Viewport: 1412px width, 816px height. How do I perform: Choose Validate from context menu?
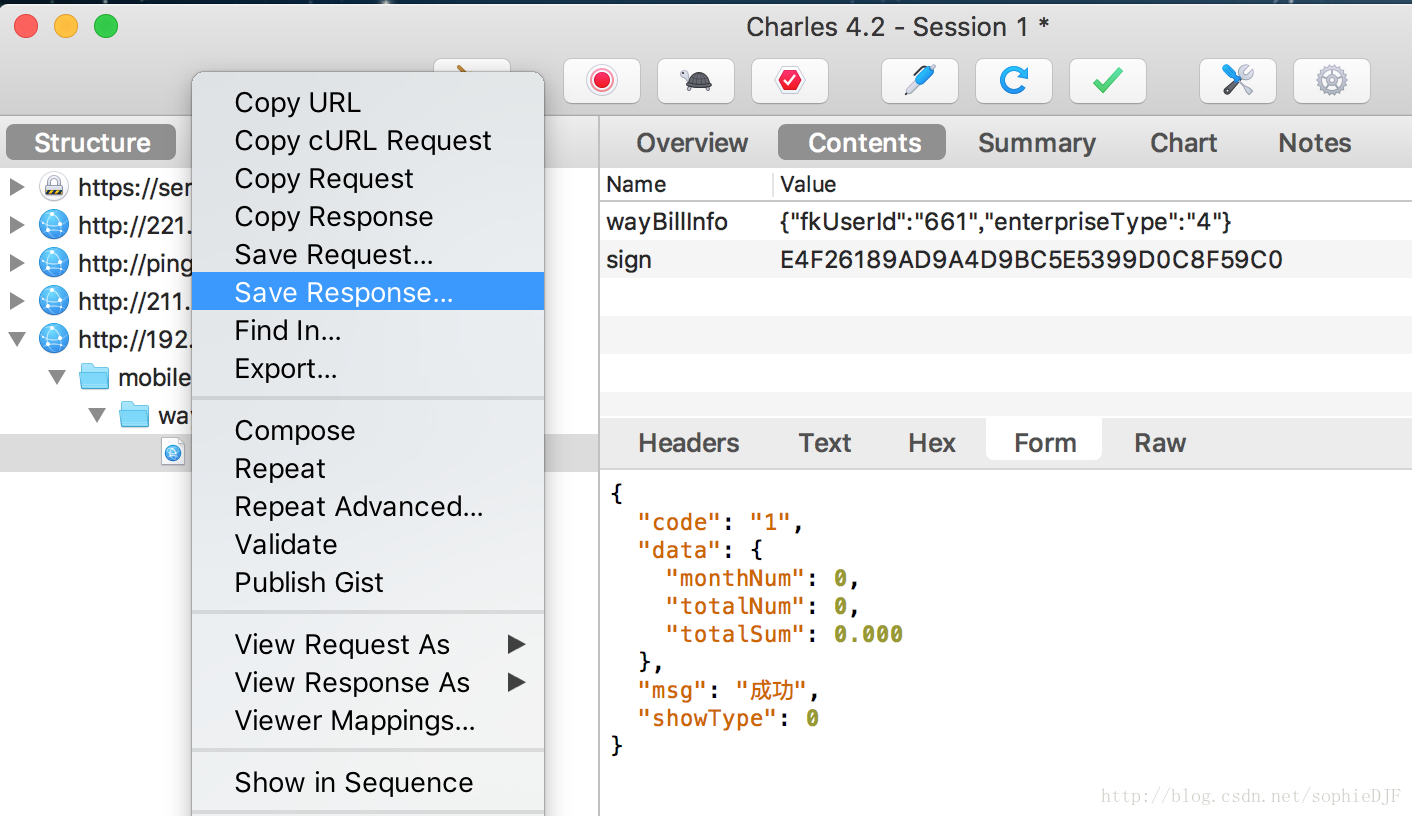368,545
